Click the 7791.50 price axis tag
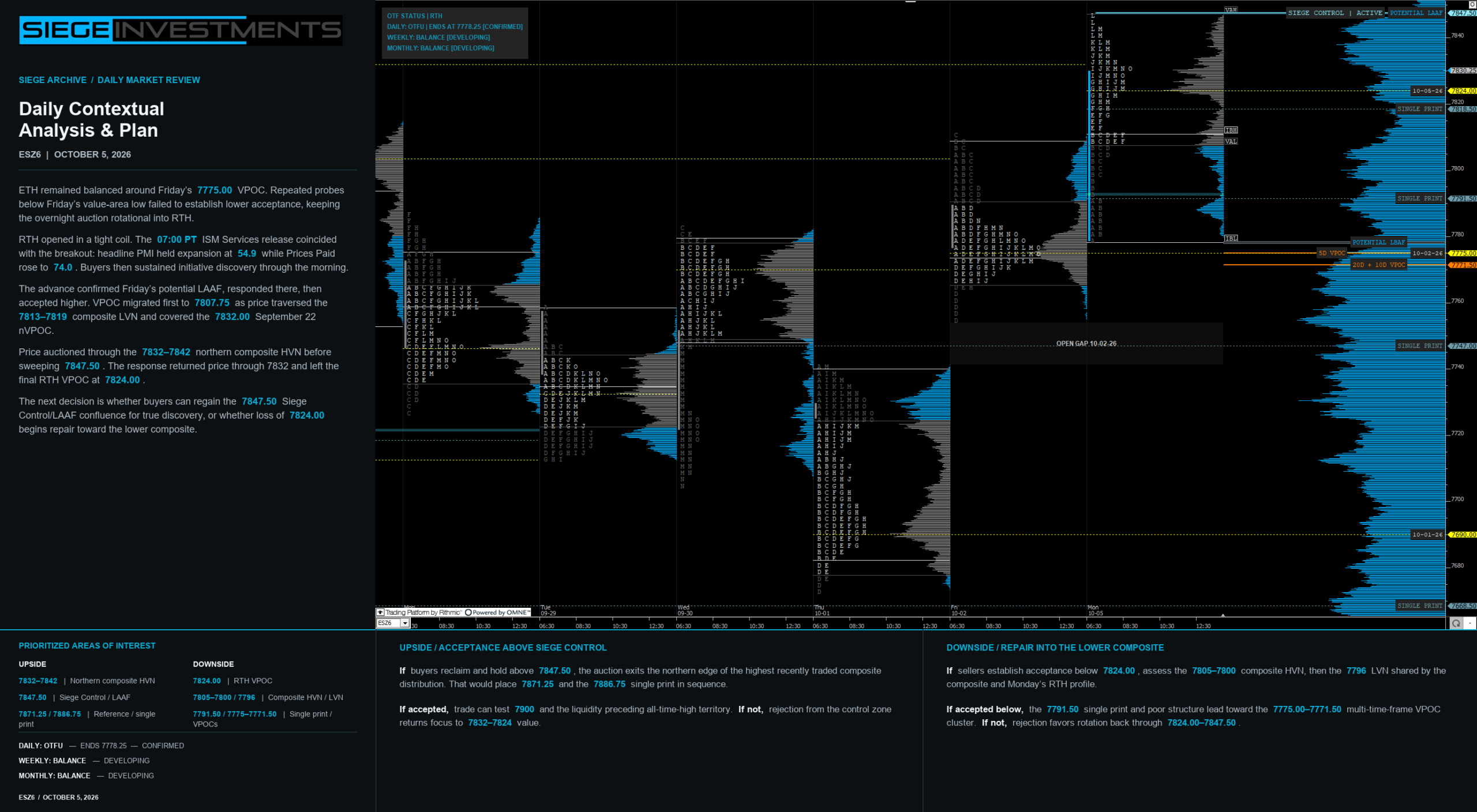 (x=1463, y=198)
